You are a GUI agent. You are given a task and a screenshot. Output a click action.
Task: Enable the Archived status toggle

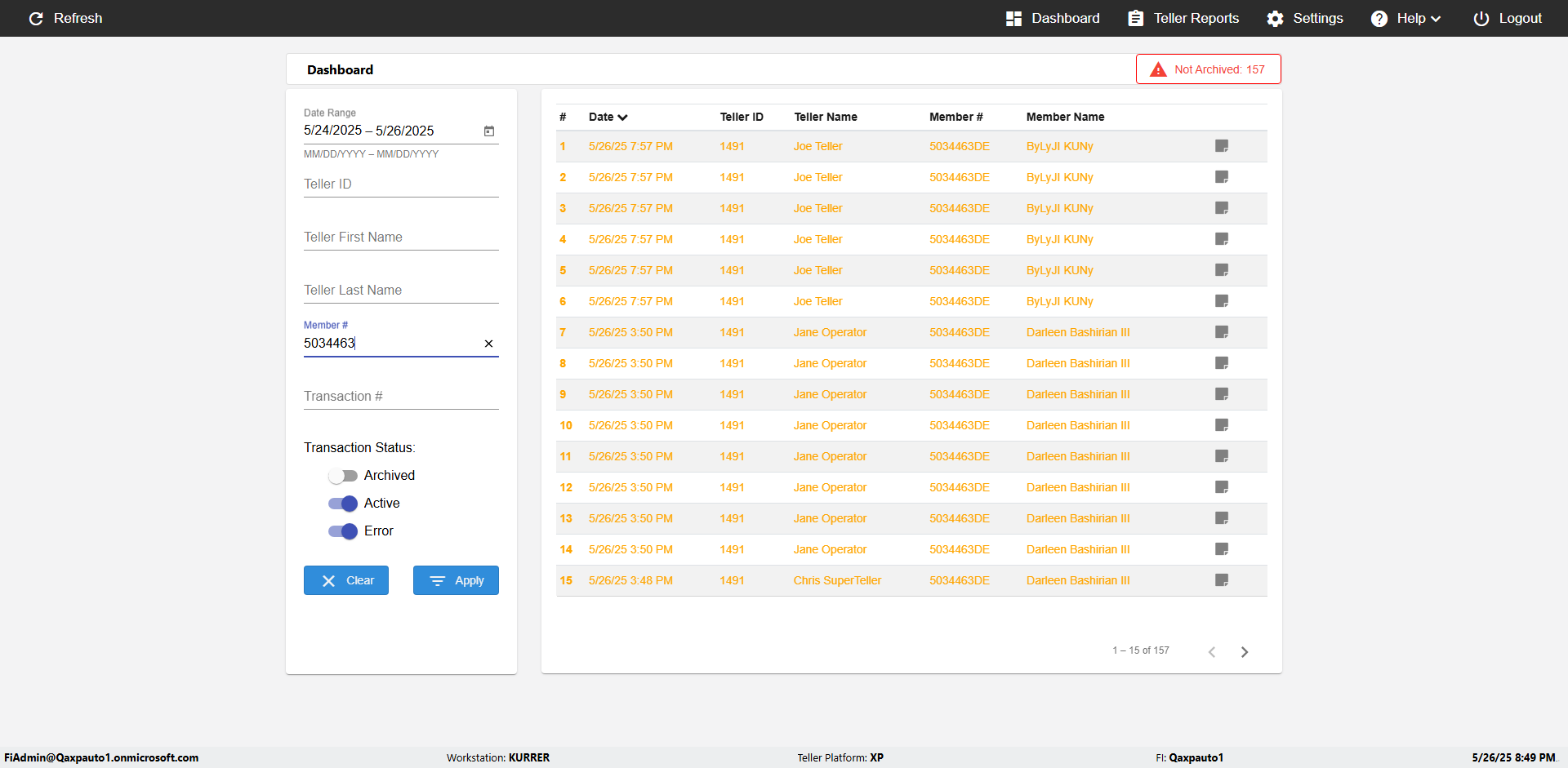[343, 476]
